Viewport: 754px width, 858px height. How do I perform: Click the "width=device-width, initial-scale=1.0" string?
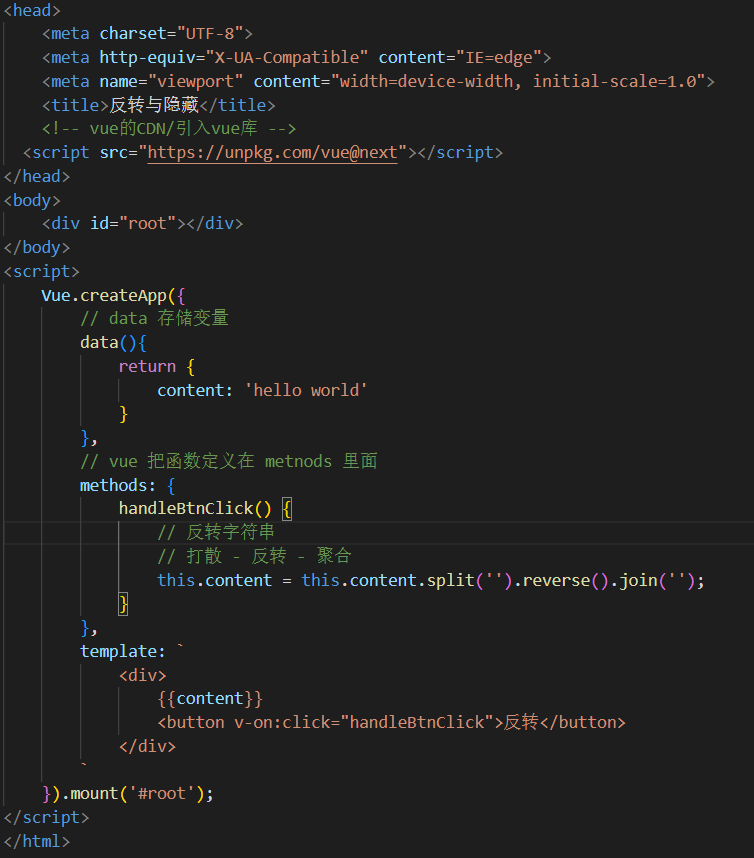[518, 82]
